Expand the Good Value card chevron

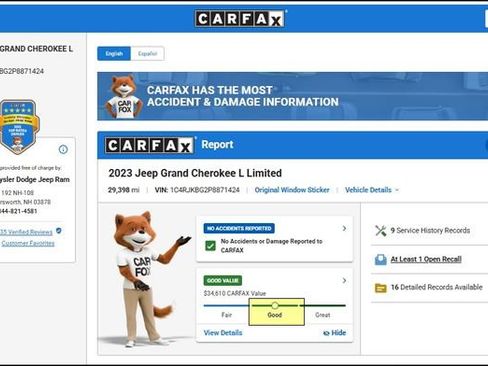click(x=344, y=281)
